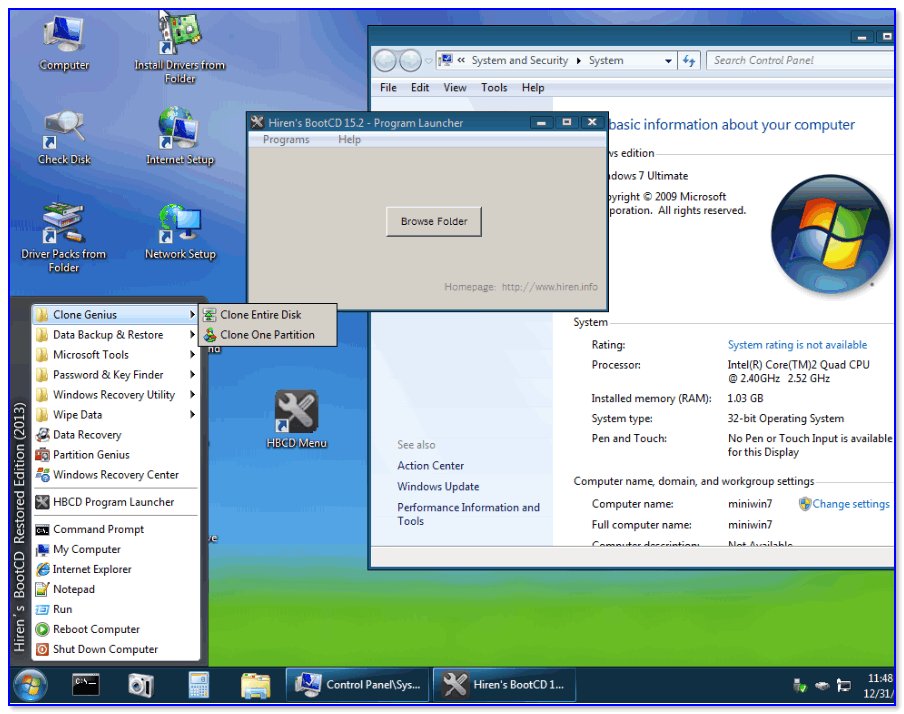Image resolution: width=904 pixels, height=714 pixels.
Task: Open the calculator icon in taskbar
Action: pos(198,685)
